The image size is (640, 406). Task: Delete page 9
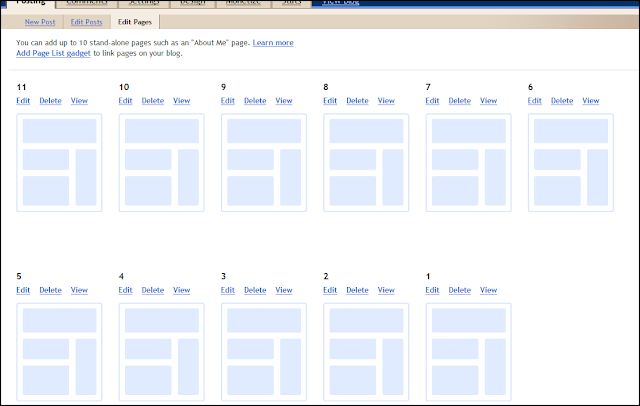255,100
